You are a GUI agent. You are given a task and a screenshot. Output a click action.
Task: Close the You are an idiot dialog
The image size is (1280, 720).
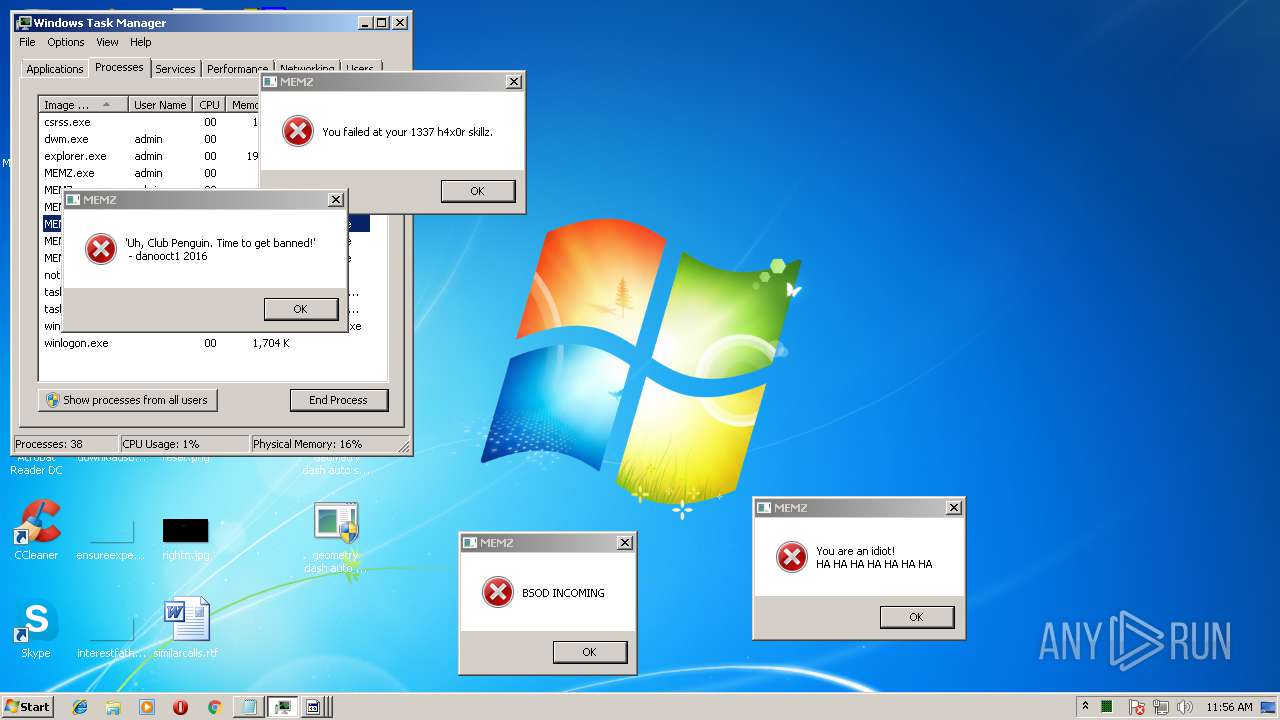(953, 508)
